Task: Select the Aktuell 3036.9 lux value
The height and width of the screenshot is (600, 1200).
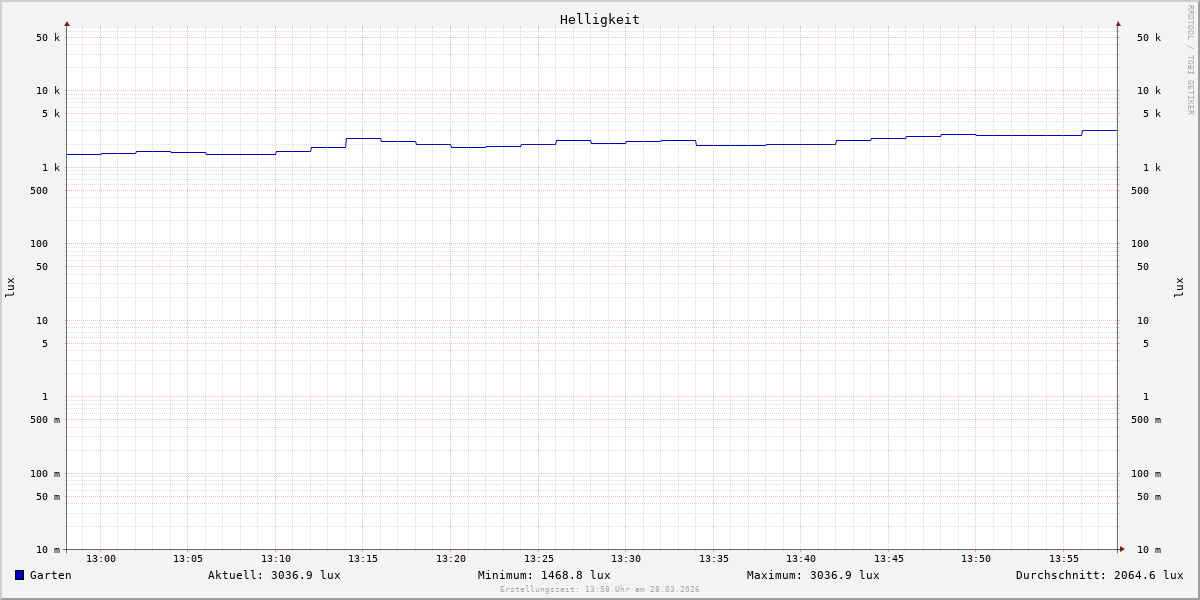Action: pyautogui.click(x=274, y=575)
